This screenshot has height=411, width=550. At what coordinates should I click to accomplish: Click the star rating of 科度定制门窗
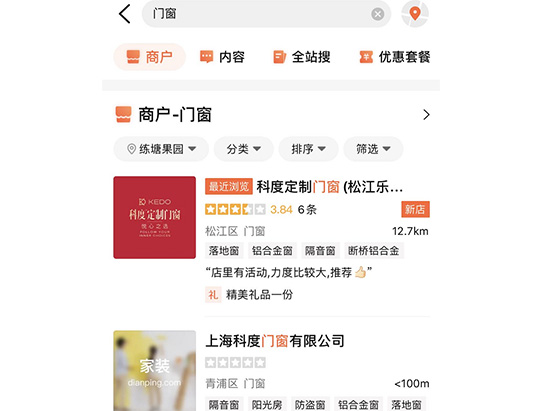[x=235, y=209]
